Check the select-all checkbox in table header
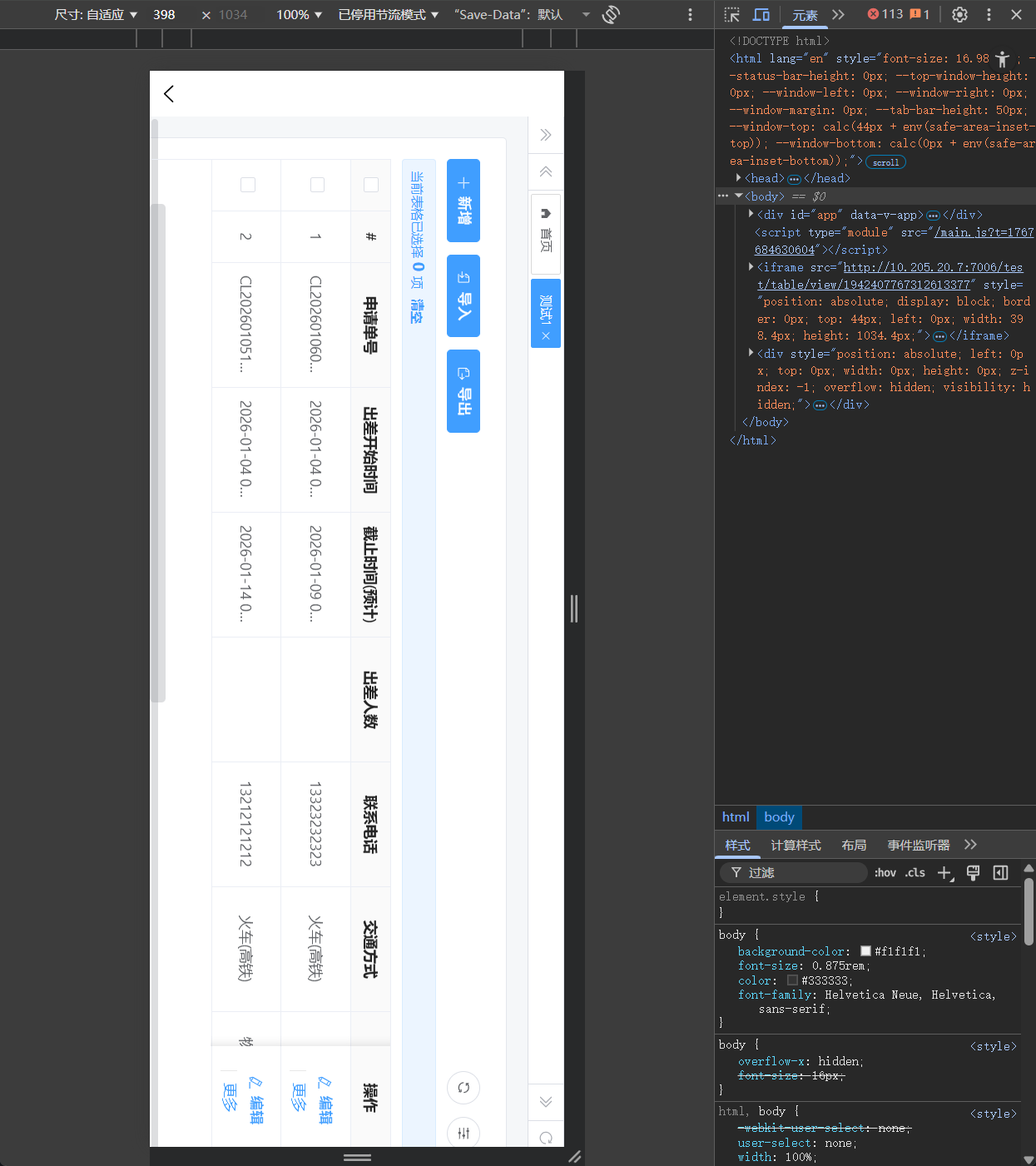Screen dimensions: 1036x1166 (371, 185)
